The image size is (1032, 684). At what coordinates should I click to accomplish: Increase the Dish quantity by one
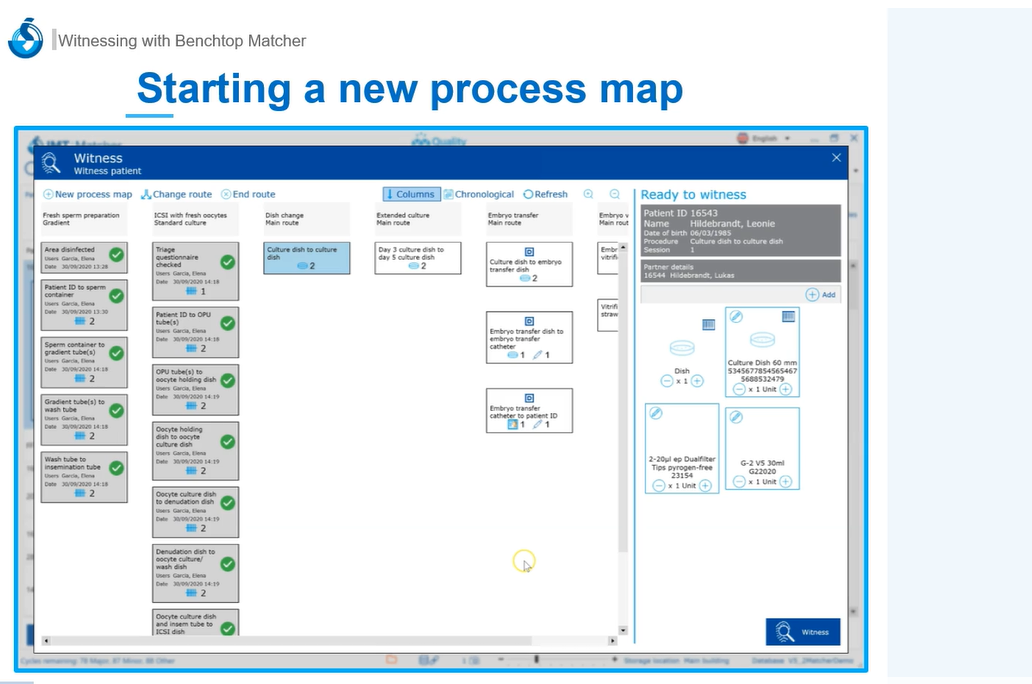click(x=697, y=381)
